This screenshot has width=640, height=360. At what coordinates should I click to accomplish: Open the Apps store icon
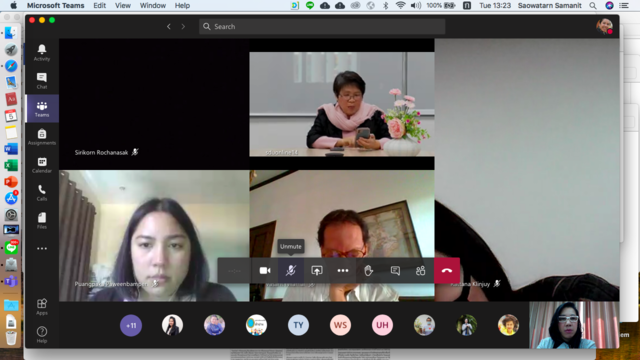(42, 307)
